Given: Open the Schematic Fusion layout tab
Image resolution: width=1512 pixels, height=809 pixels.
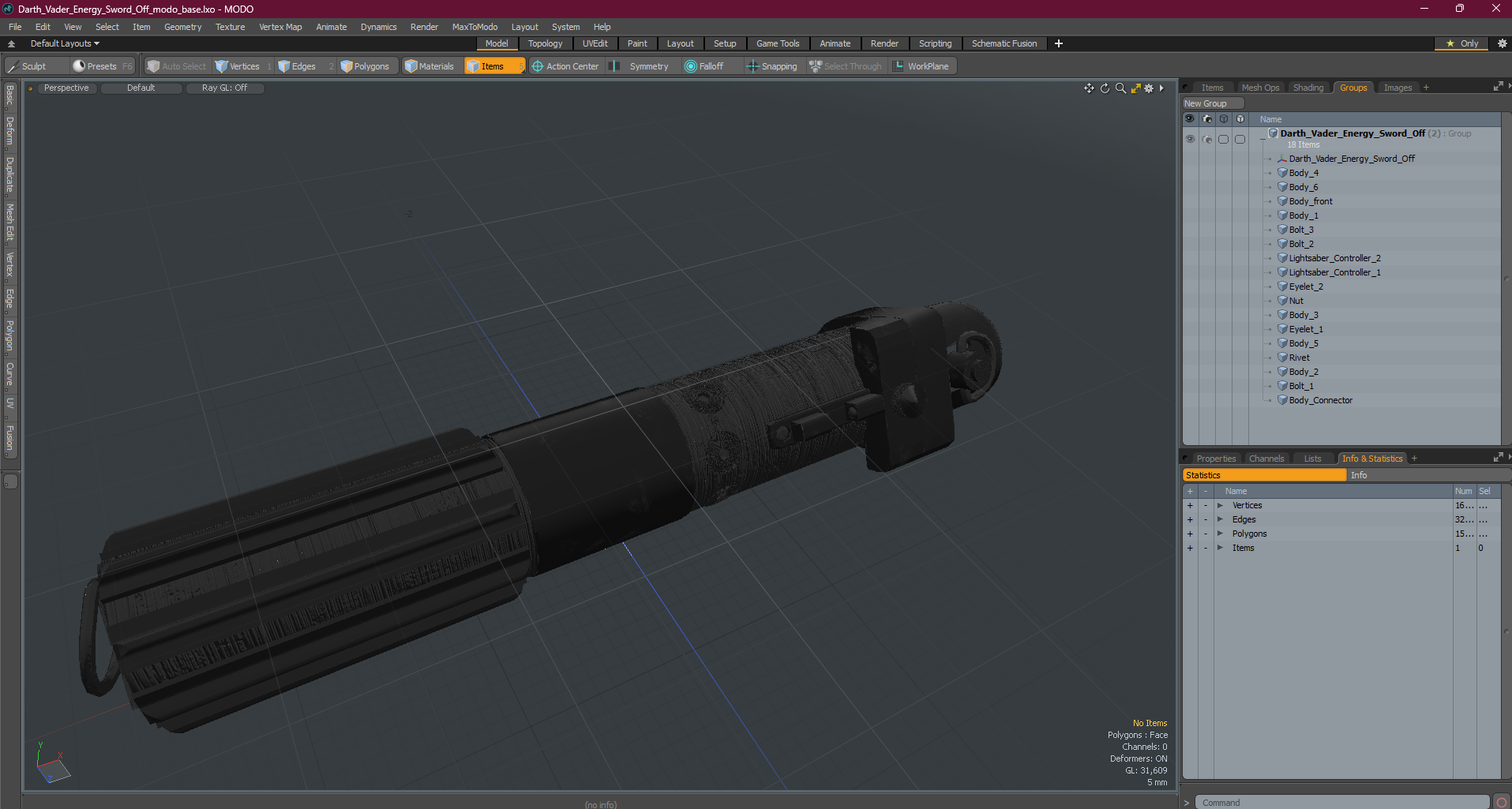Looking at the screenshot, I should (x=1004, y=43).
